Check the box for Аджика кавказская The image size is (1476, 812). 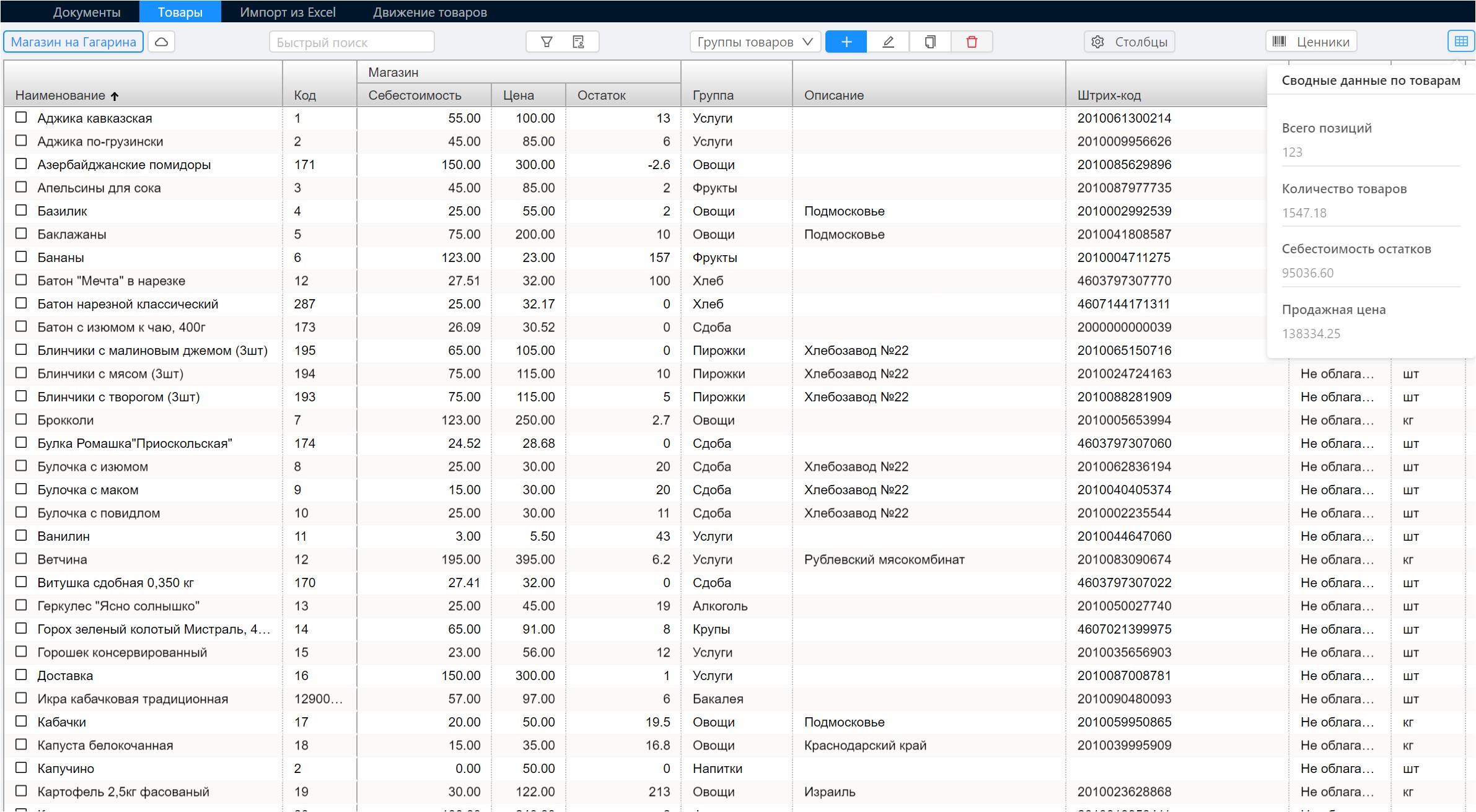(x=21, y=117)
